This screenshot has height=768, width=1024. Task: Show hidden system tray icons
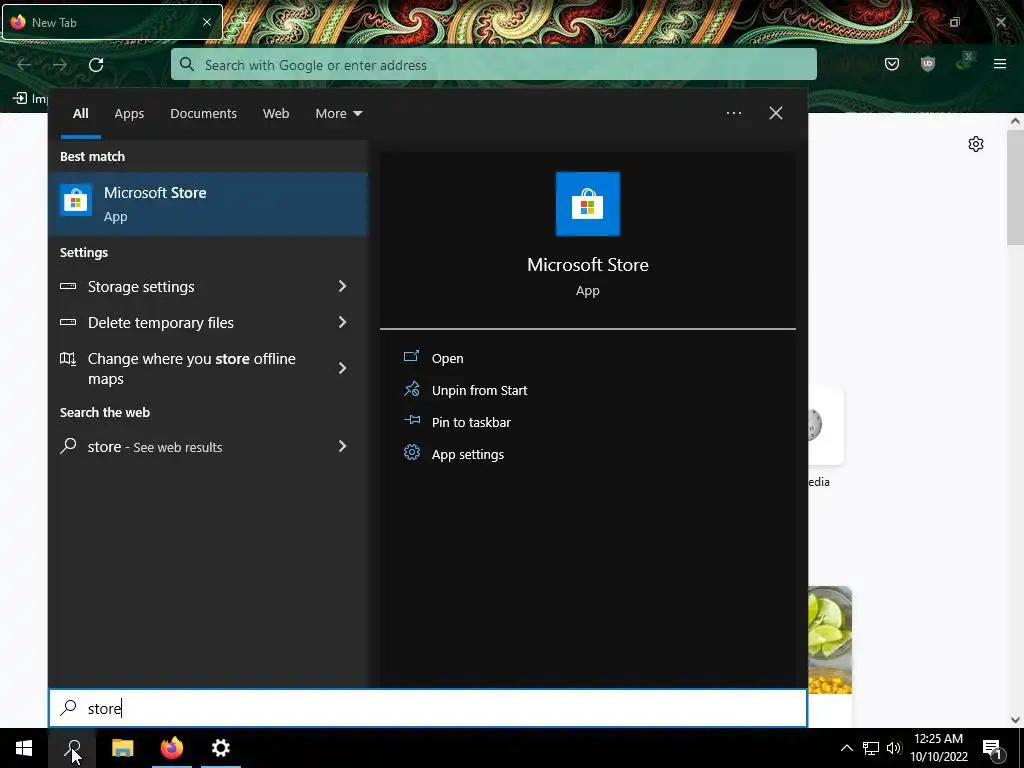(846, 748)
